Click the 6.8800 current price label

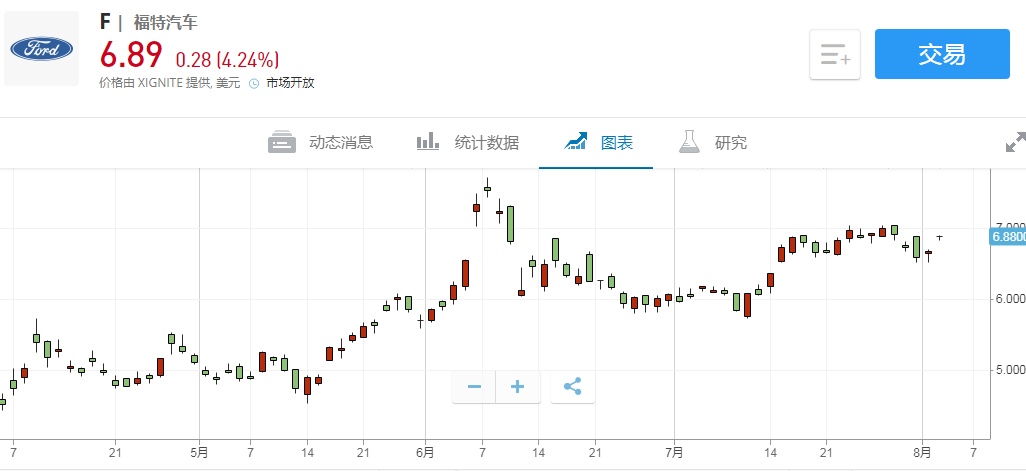pyautogui.click(x=1007, y=237)
